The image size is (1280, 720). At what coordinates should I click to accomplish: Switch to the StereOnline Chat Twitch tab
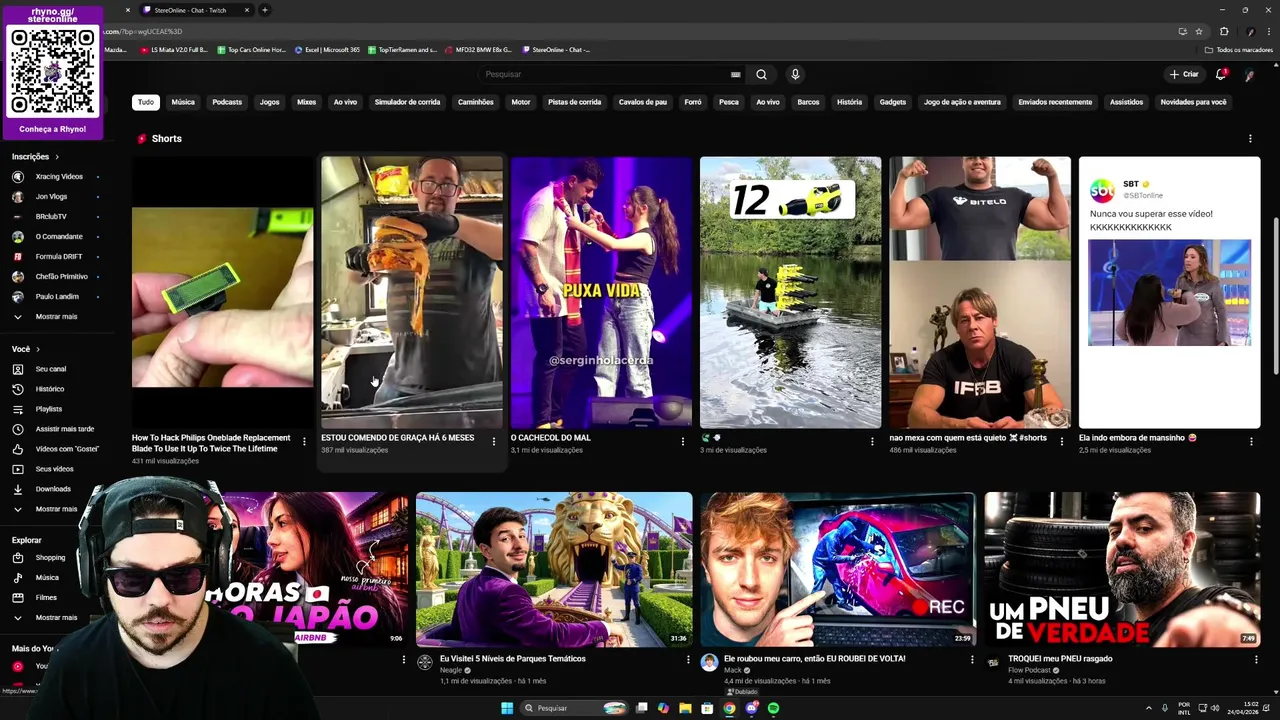pyautogui.click(x=195, y=10)
